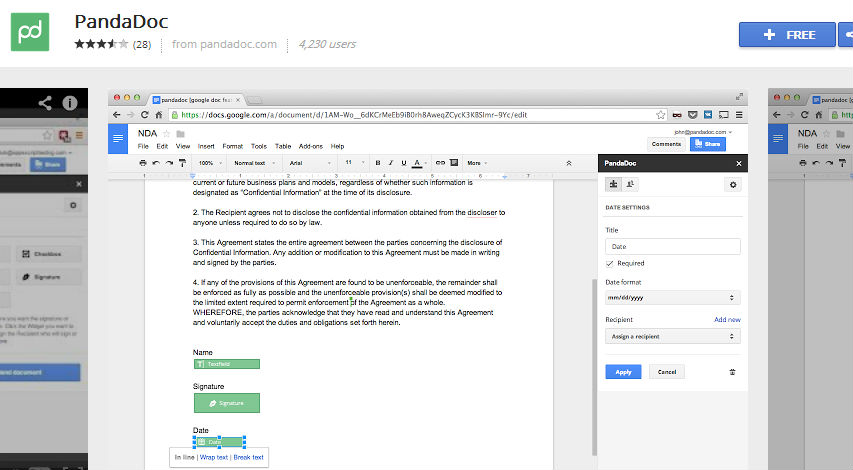
Task: Select the Break text option
Action: [x=249, y=457]
